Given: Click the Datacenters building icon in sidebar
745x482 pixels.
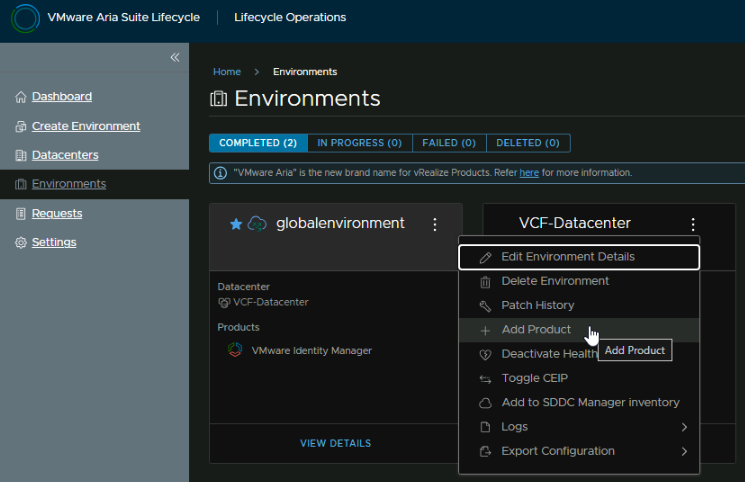Looking at the screenshot, I should [x=20, y=155].
